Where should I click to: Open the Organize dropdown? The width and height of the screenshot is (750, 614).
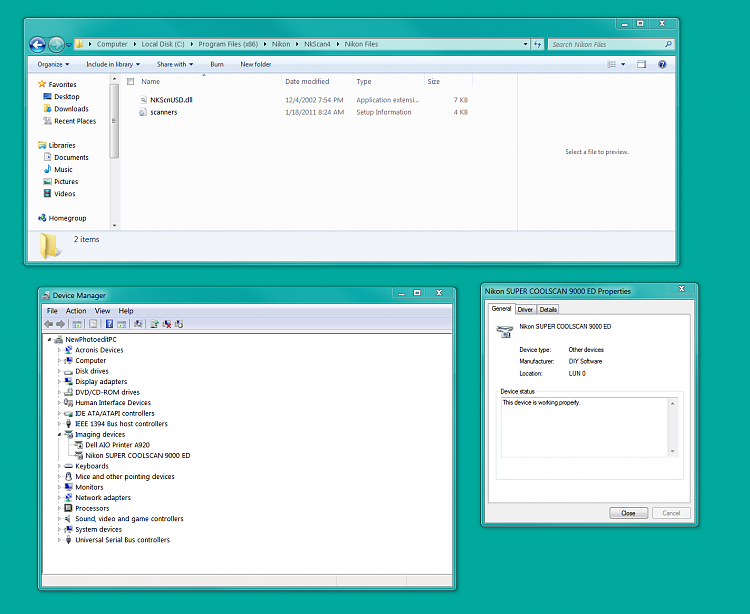(x=53, y=64)
